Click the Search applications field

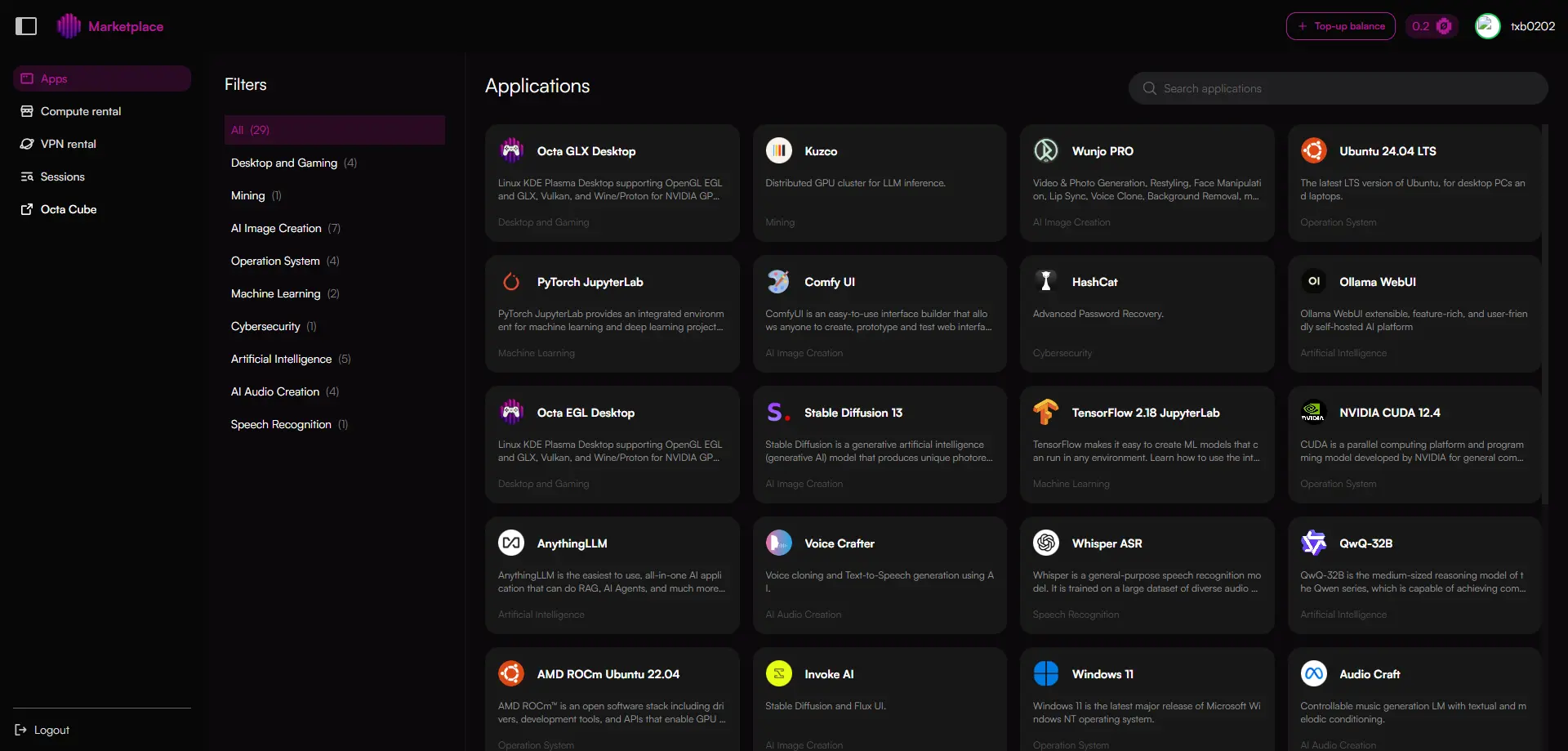(1338, 88)
